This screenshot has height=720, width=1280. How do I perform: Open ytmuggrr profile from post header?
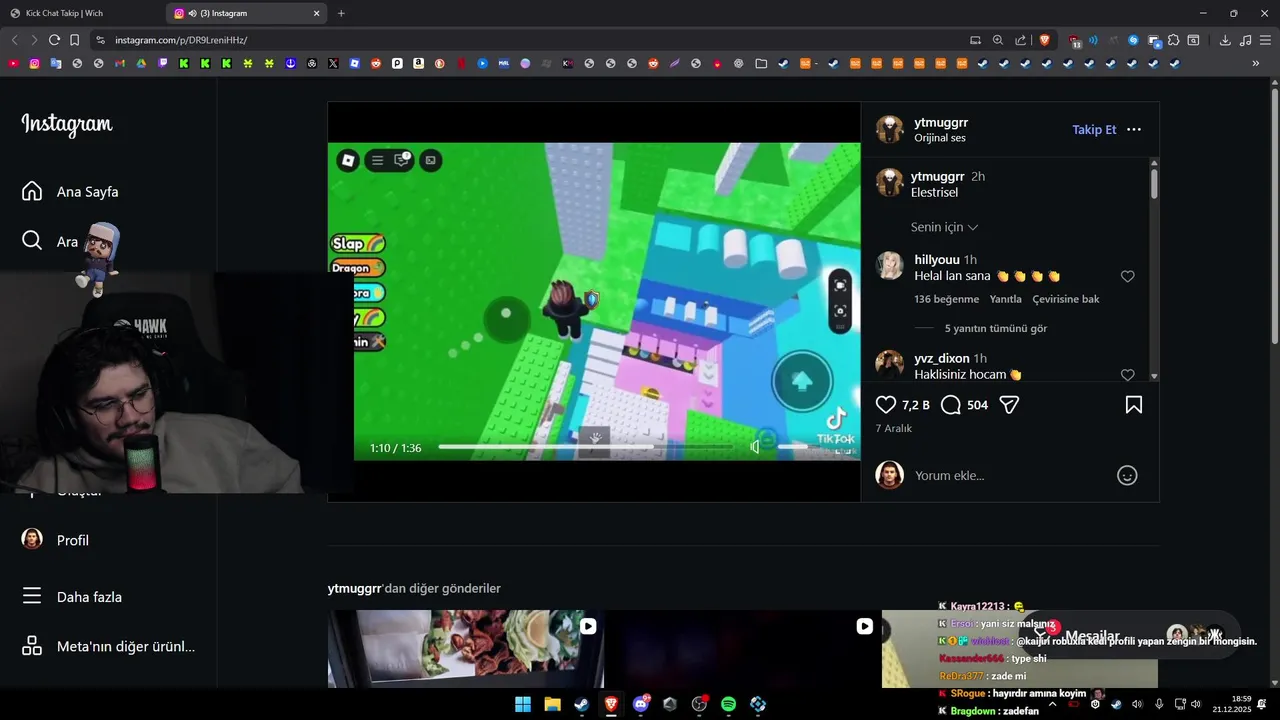point(941,123)
